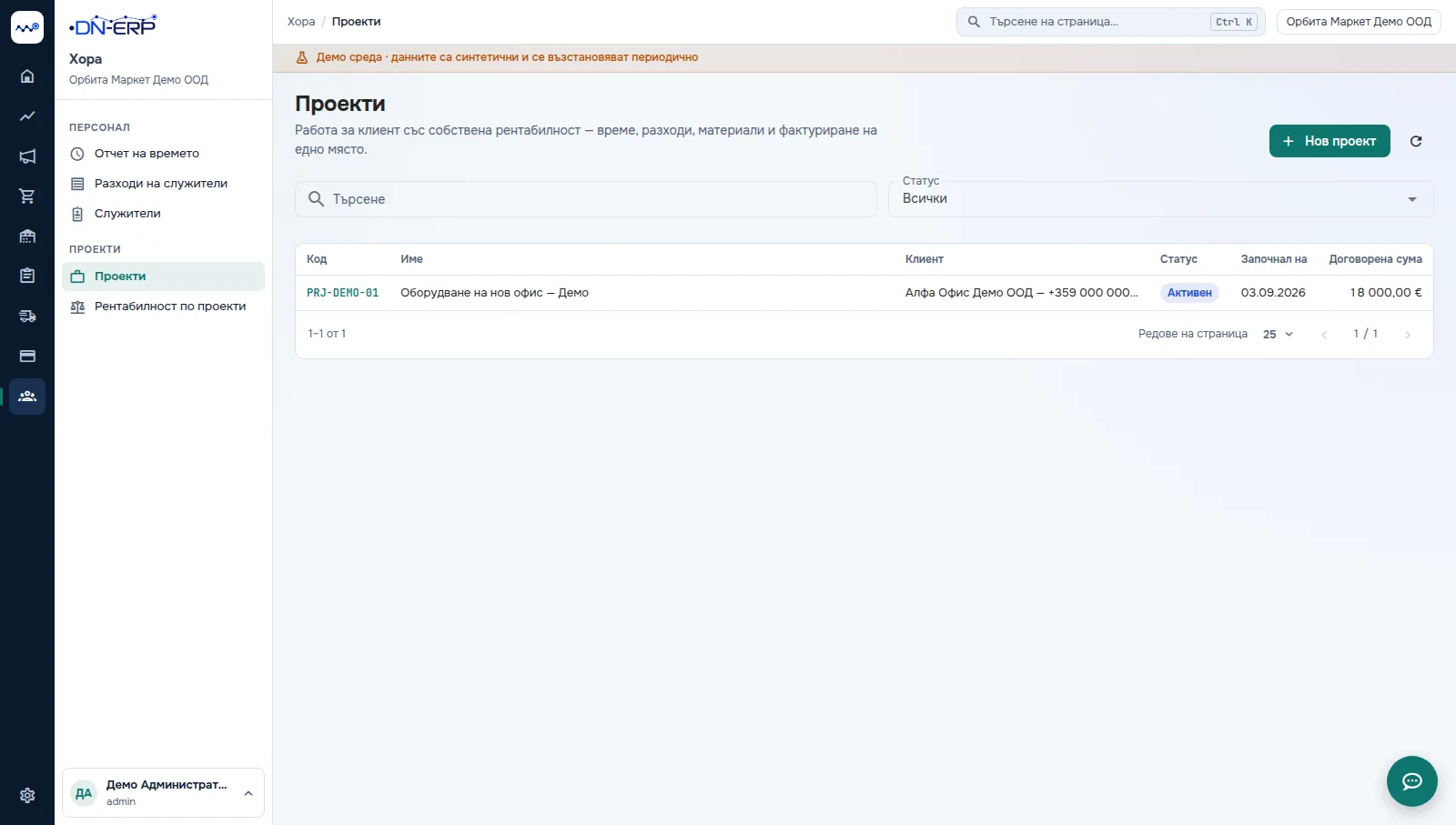Click the Оборудване на нов офис – Демо name
The width and height of the screenshot is (1456, 825).
[x=494, y=293]
